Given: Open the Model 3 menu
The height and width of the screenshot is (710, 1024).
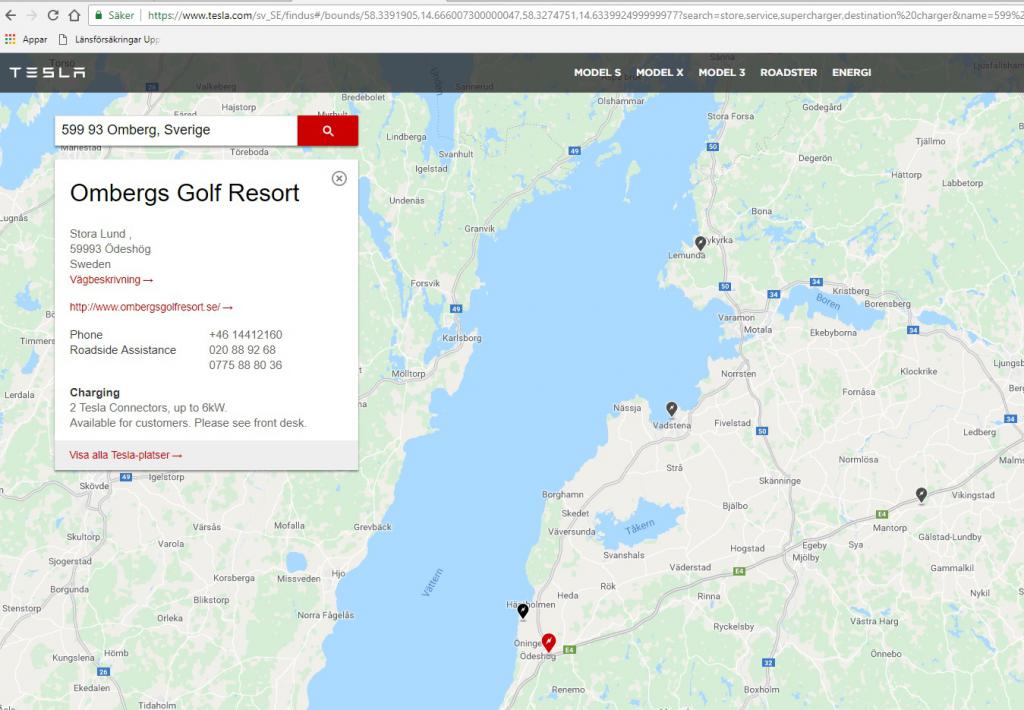Looking at the screenshot, I should [722, 73].
